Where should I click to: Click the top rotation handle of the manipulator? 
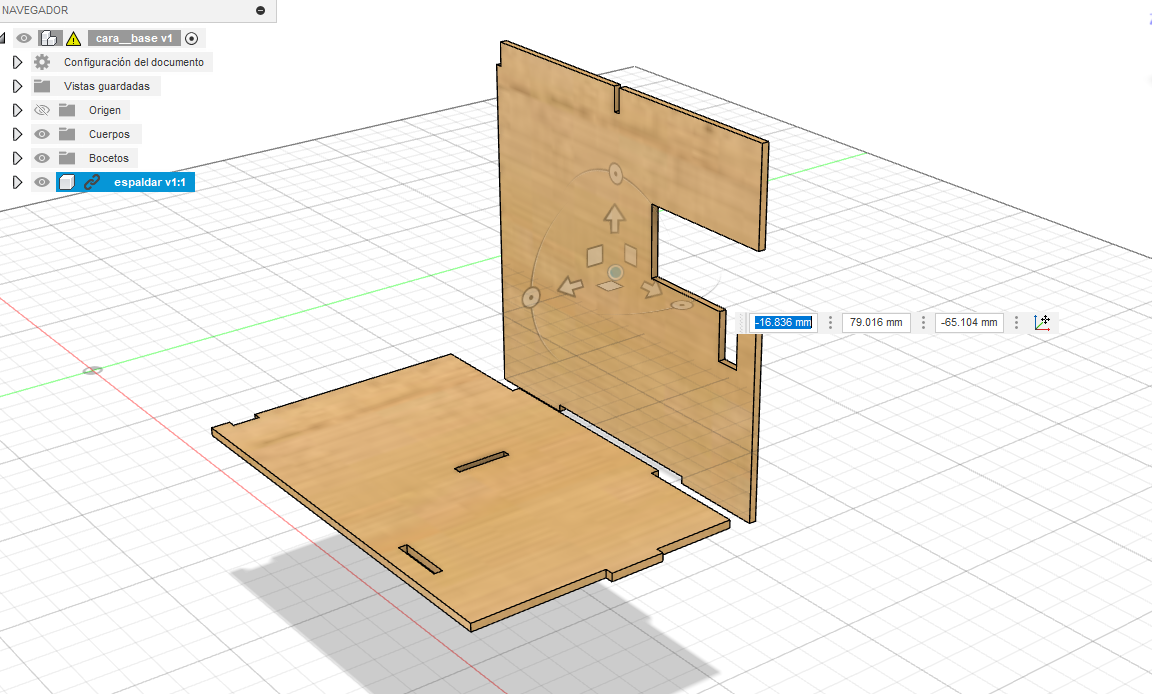(615, 175)
